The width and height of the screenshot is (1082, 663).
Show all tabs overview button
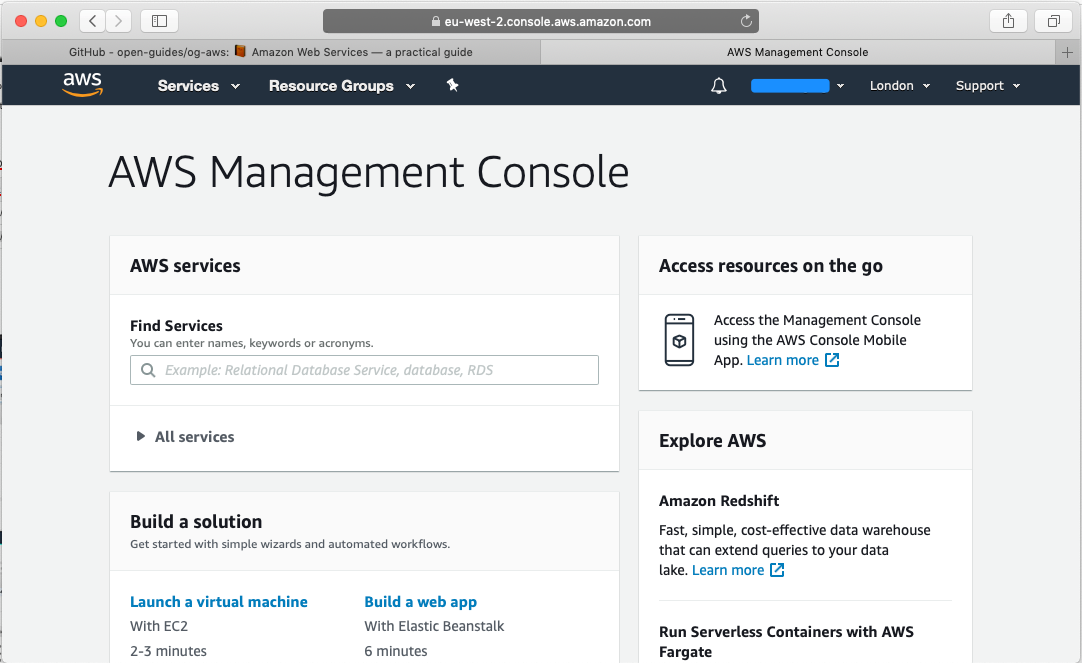point(1053,21)
